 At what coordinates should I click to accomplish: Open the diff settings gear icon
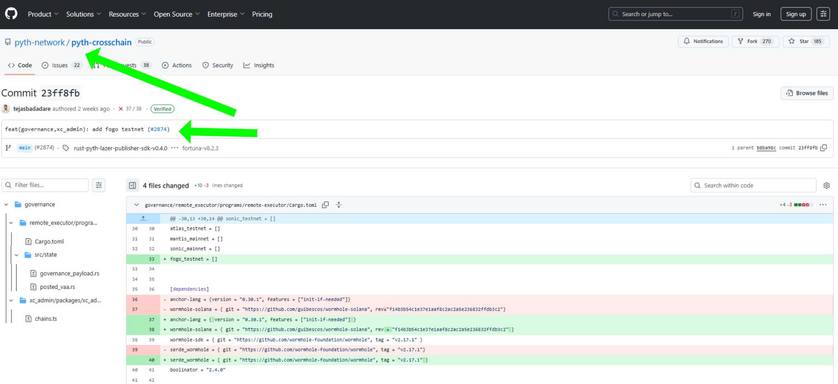826,185
